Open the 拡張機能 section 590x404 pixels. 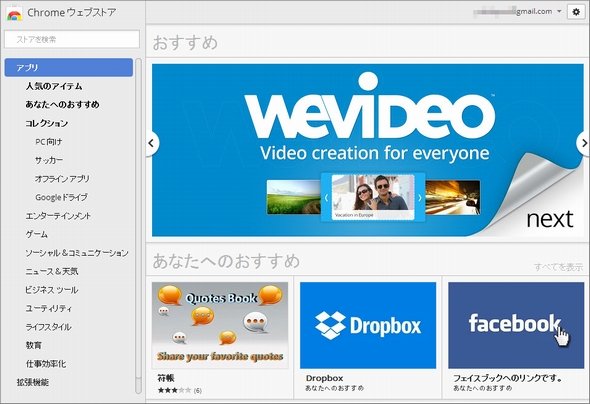pyautogui.click(x=33, y=382)
